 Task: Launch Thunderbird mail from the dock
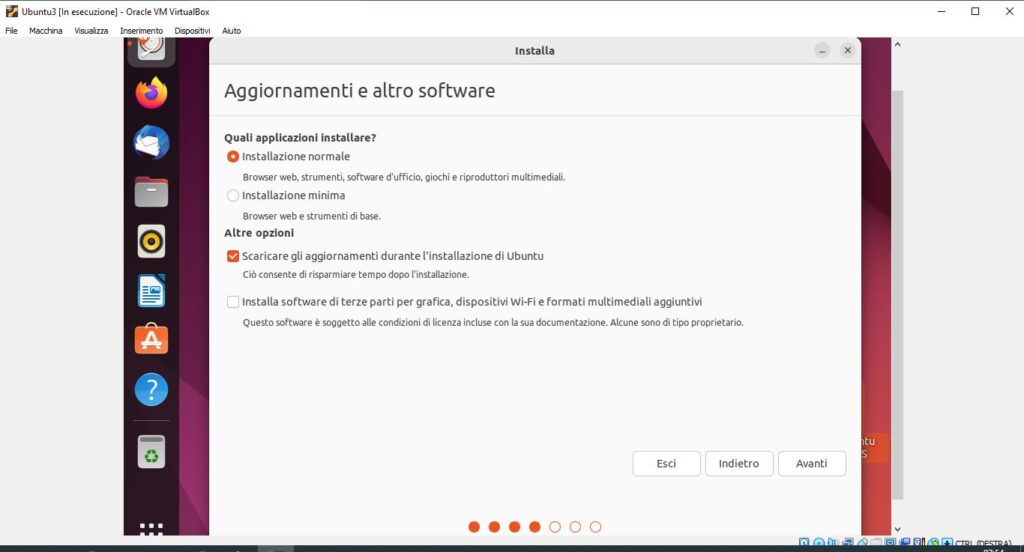[151, 142]
